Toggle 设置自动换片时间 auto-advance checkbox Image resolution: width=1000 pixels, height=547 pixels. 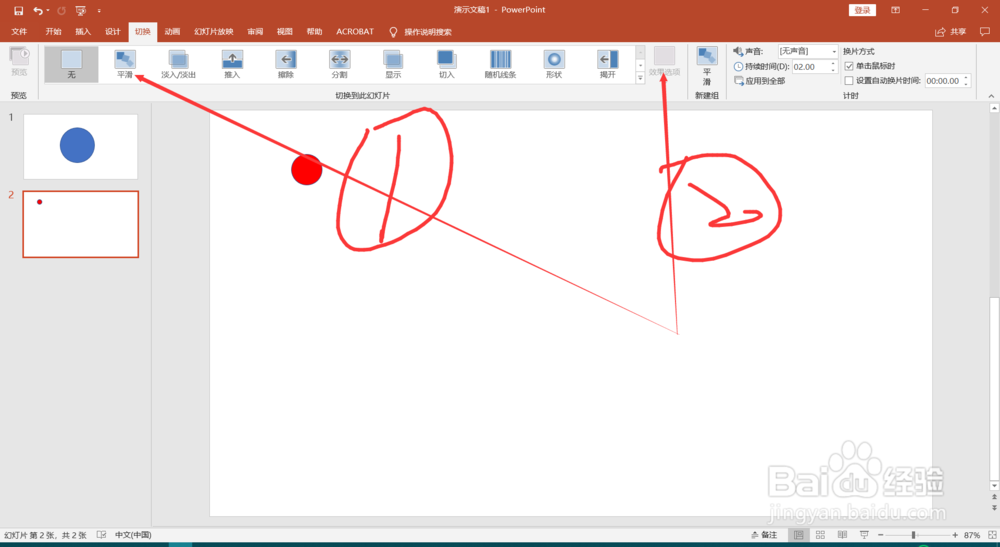849,81
